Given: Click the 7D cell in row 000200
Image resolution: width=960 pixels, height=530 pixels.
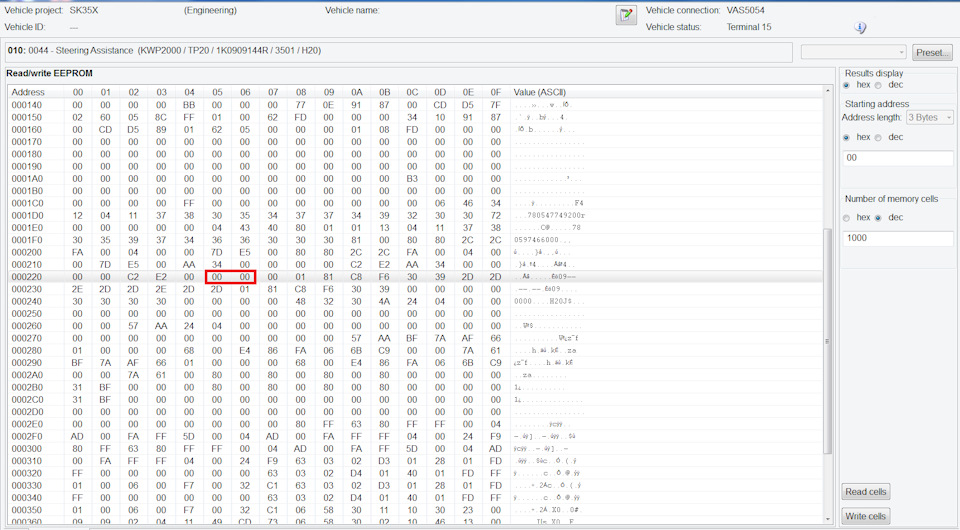Looking at the screenshot, I should click(217, 252).
